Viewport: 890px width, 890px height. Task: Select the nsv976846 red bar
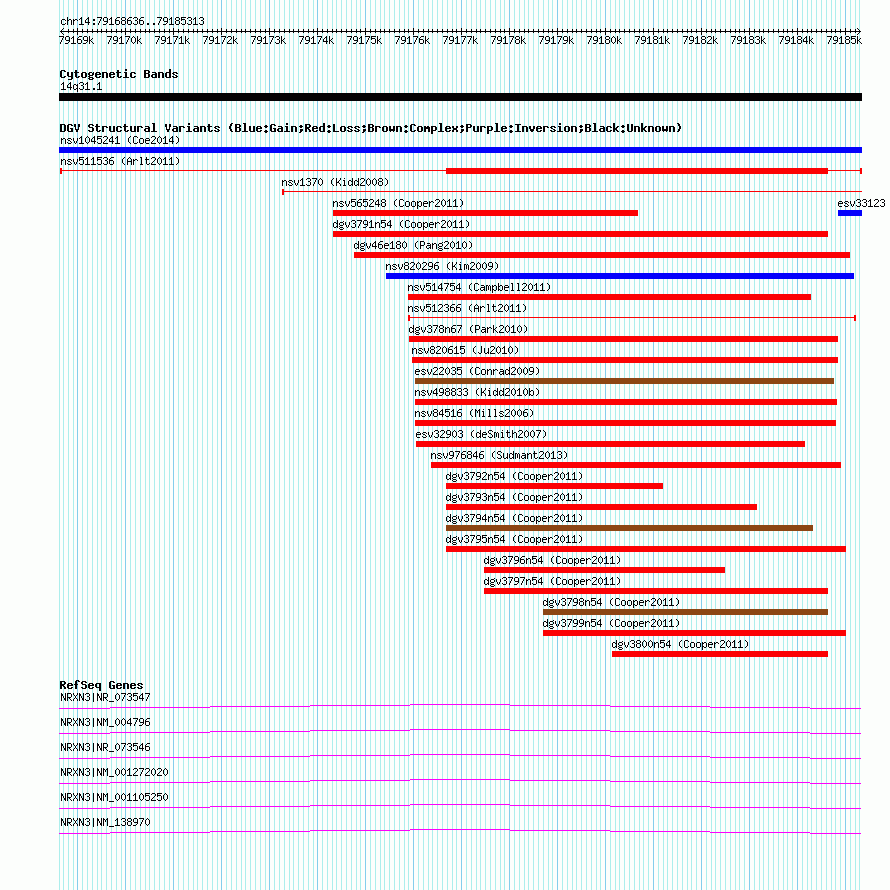[x=636, y=465]
